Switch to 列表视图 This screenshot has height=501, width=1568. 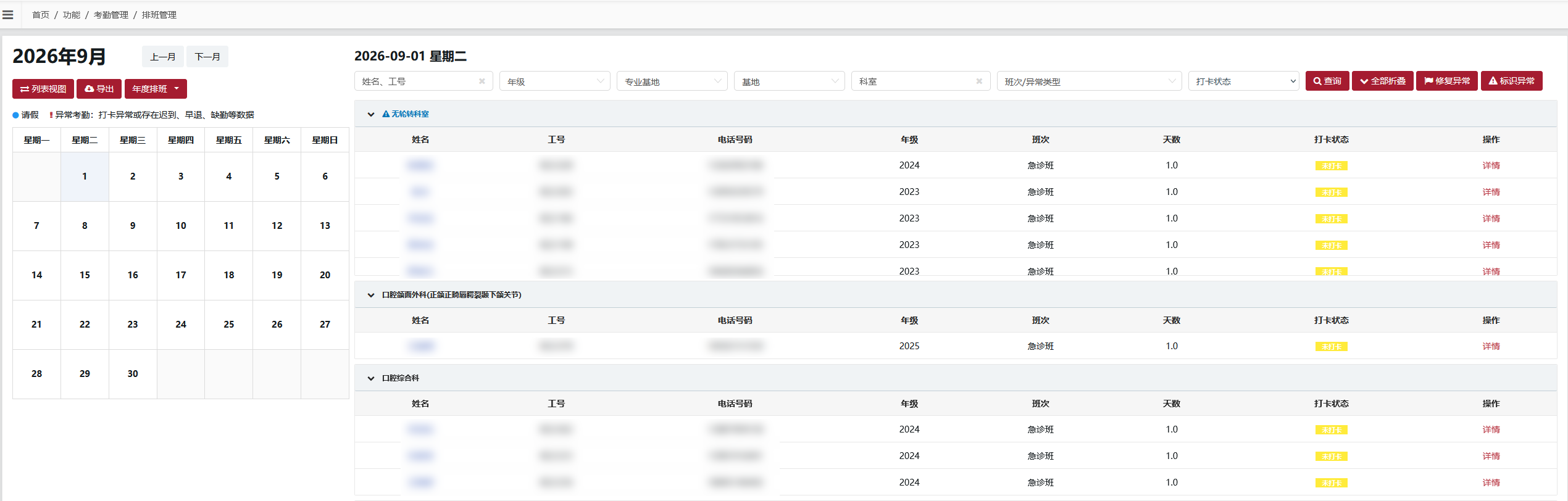click(43, 89)
